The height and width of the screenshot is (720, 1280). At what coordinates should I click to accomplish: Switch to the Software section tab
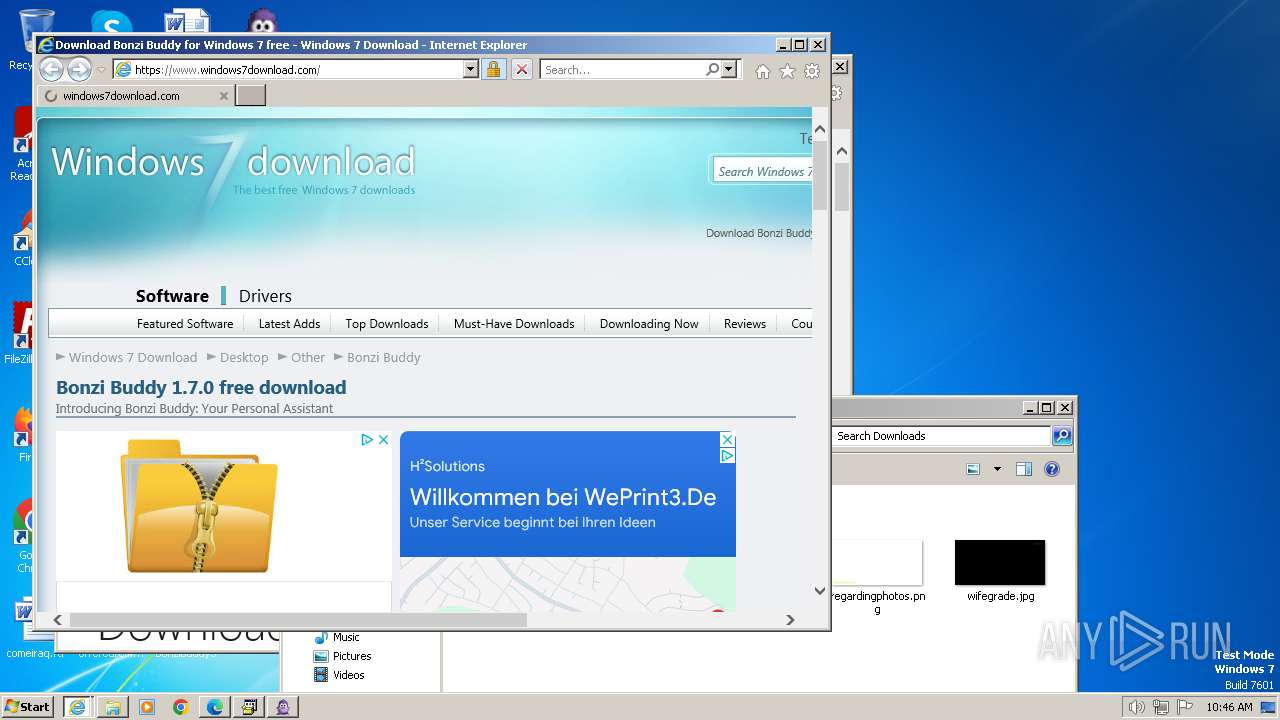tap(172, 296)
